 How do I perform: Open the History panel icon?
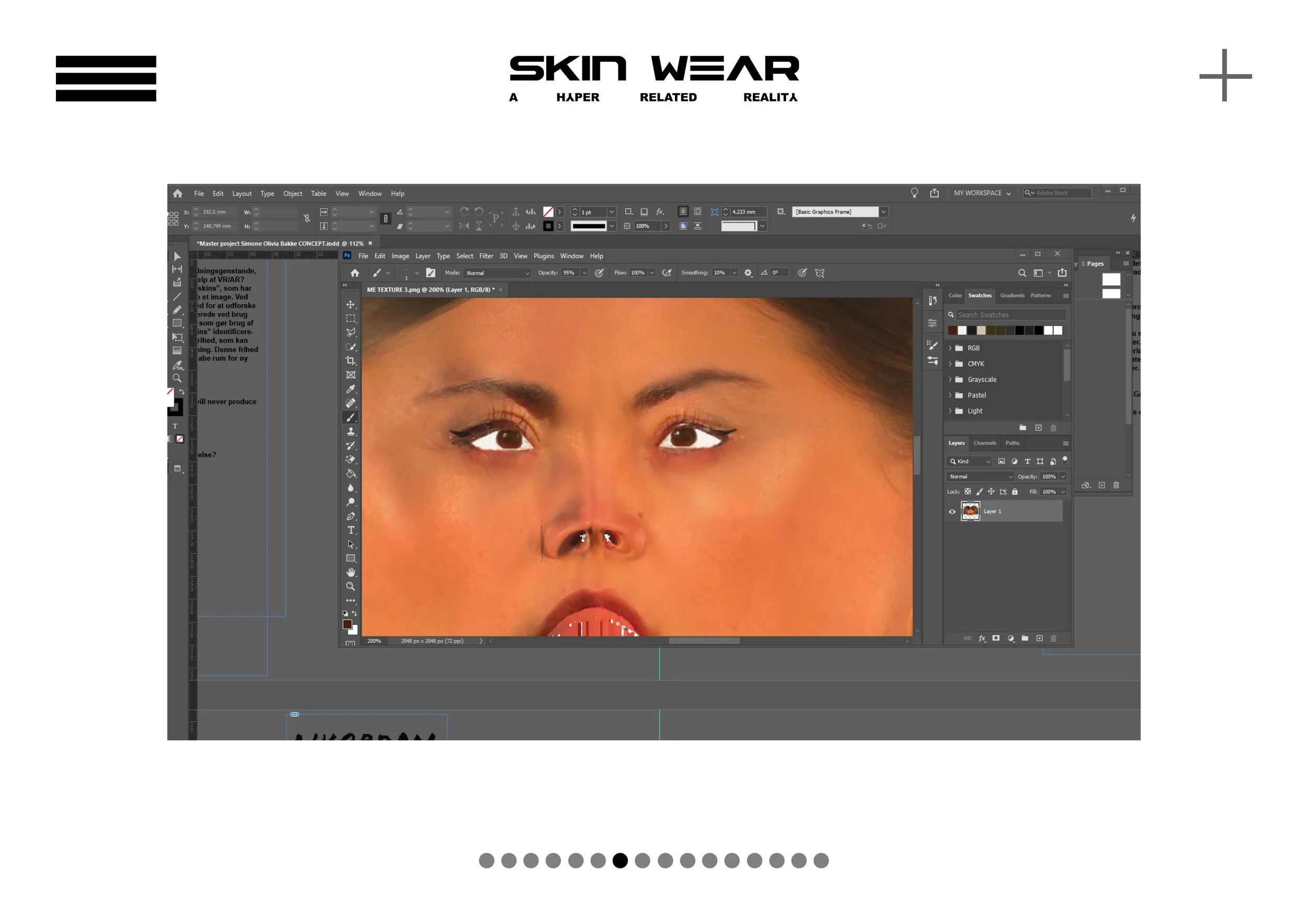click(932, 301)
